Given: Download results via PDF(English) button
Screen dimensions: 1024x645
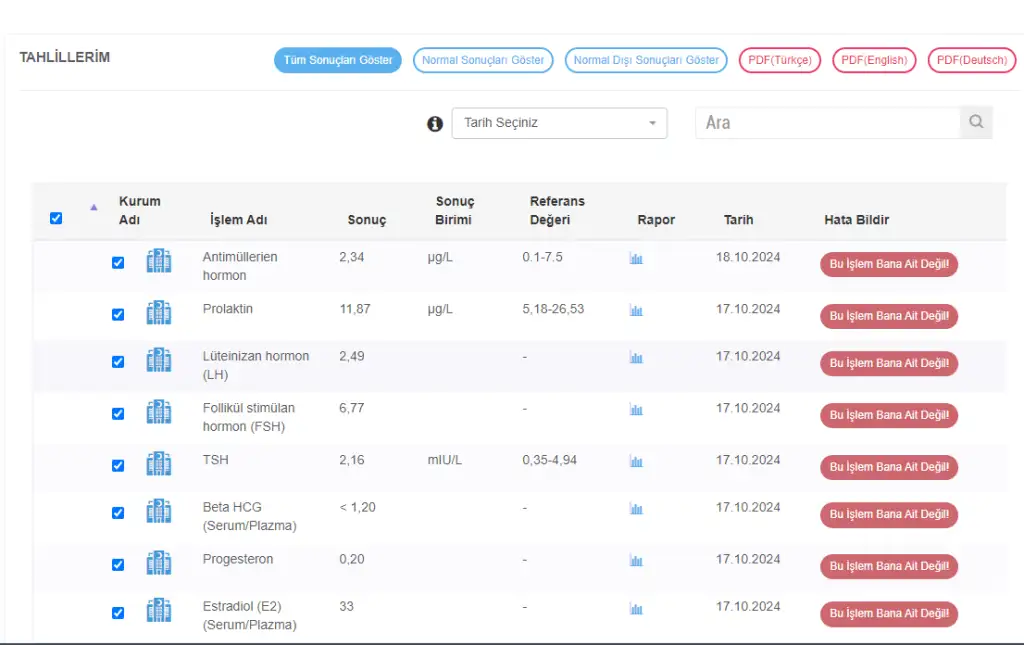Looking at the screenshot, I should pyautogui.click(x=874, y=60).
